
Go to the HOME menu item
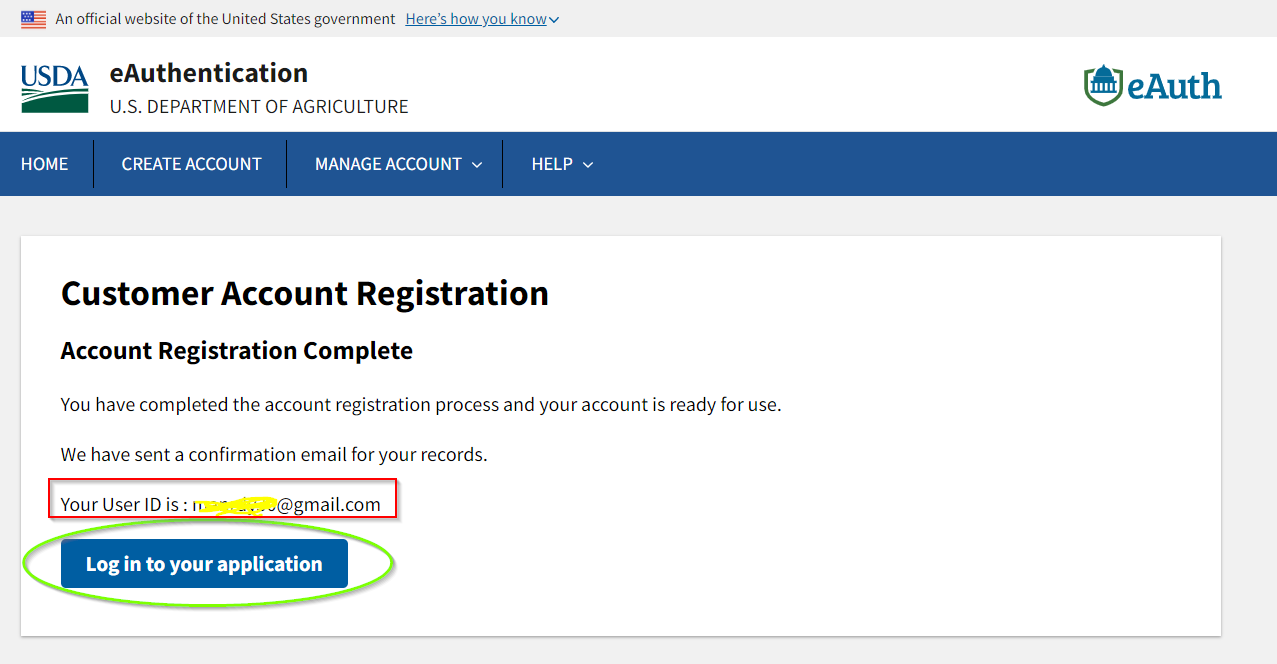[x=45, y=164]
